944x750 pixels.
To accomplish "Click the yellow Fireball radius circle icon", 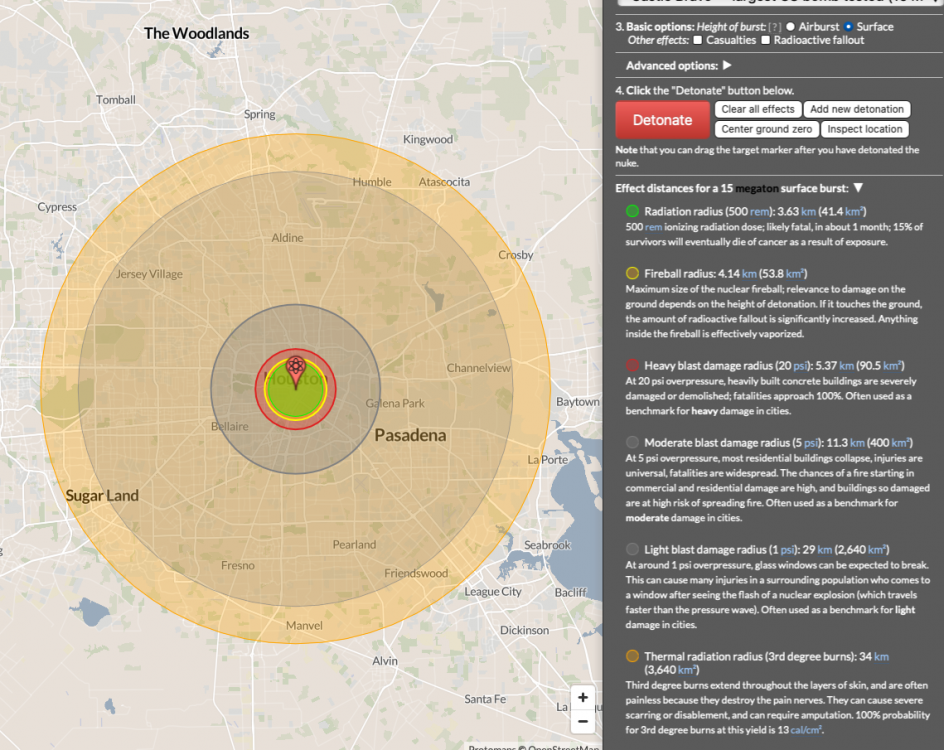I will point(632,273).
